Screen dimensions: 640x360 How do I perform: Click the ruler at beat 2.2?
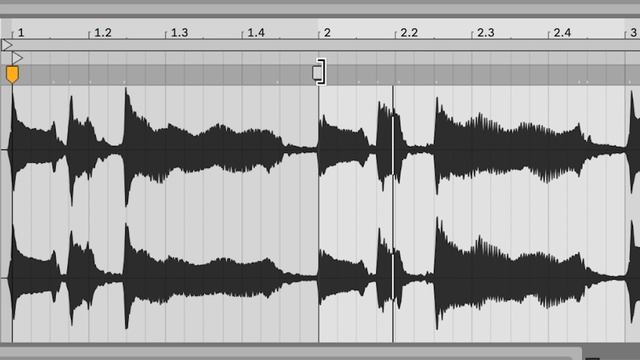pos(409,33)
